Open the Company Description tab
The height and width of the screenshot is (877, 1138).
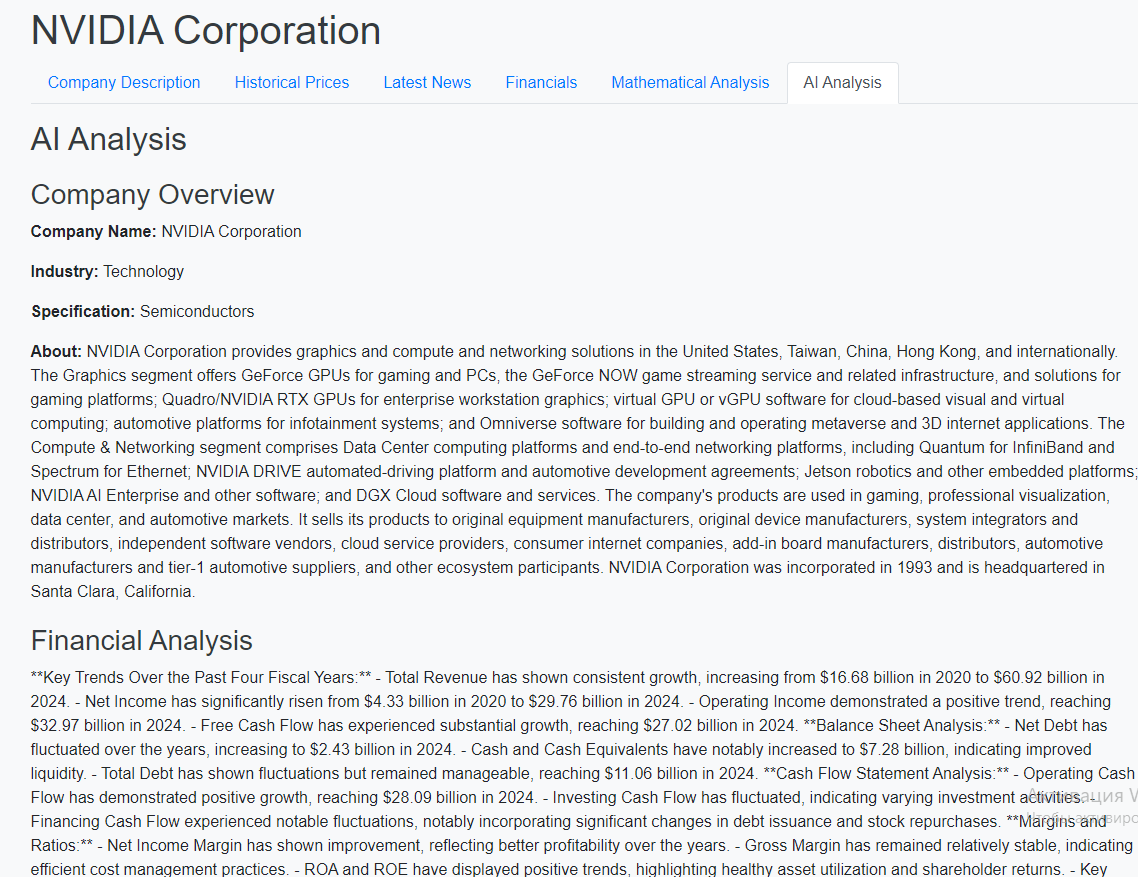click(x=124, y=83)
